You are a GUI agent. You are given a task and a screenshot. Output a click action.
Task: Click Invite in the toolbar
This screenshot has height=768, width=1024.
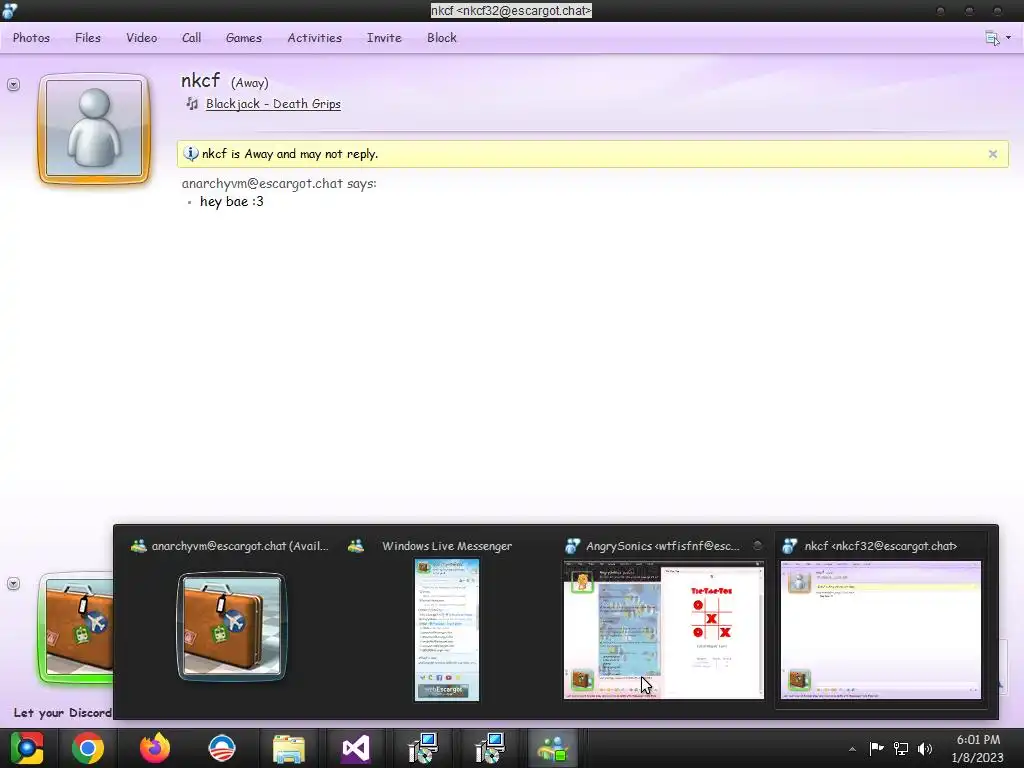click(x=384, y=38)
